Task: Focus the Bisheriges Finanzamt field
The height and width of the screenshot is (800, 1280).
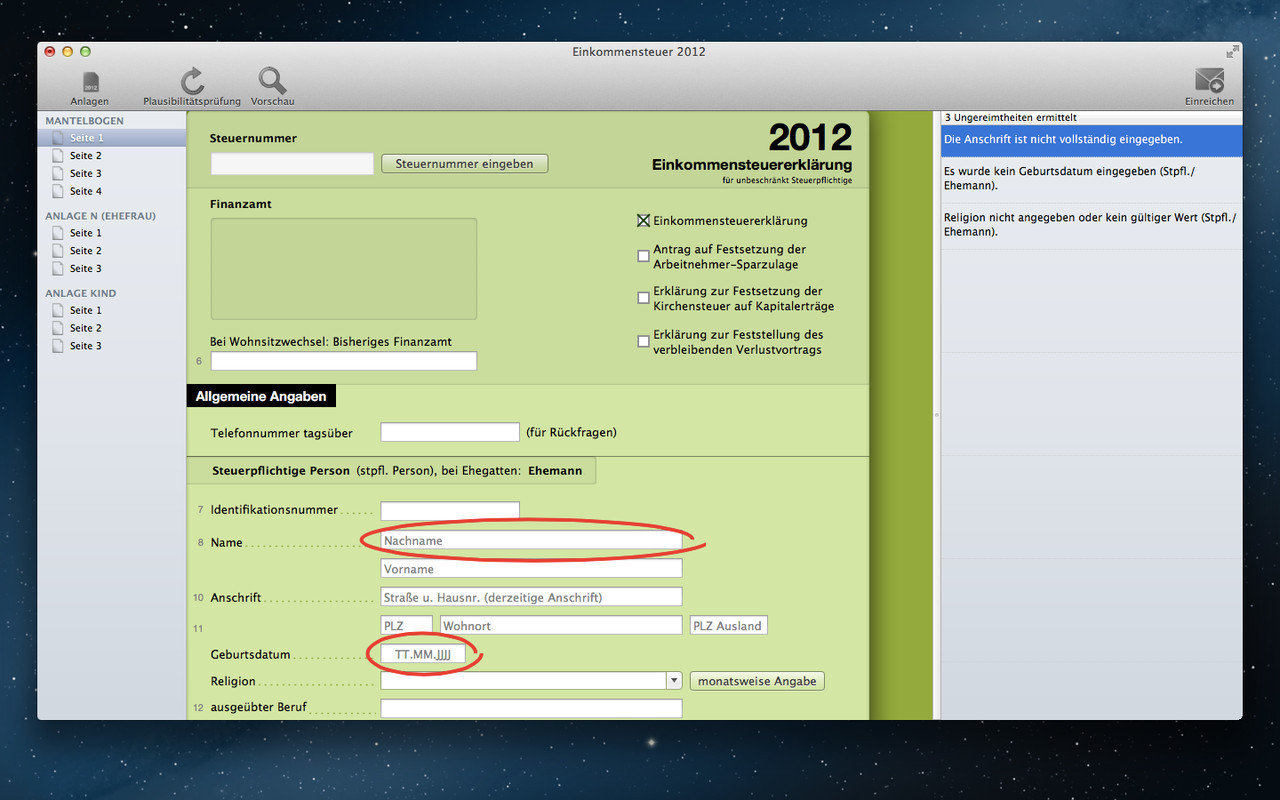Action: point(343,361)
